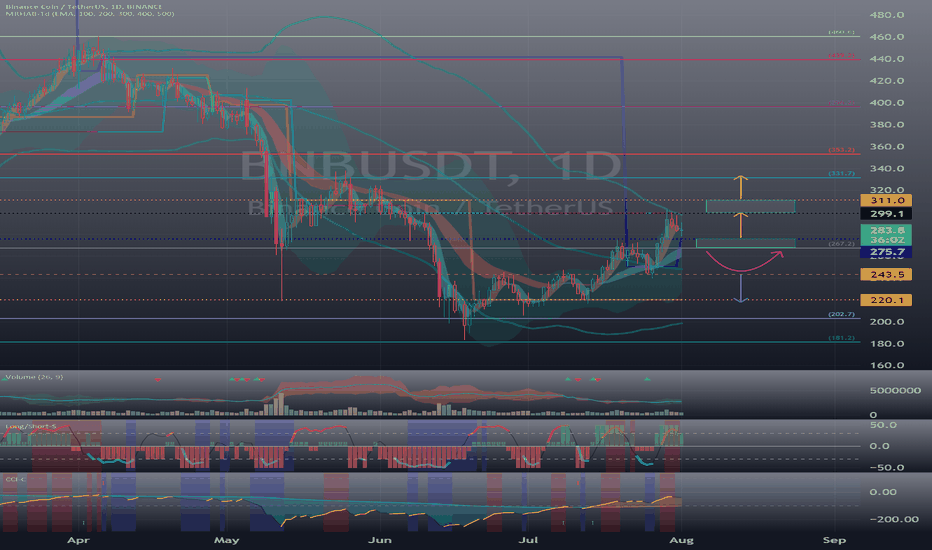Click the Binance Coin / TetherUS chart title
Viewport: 932px width, 550px height.
83,7
